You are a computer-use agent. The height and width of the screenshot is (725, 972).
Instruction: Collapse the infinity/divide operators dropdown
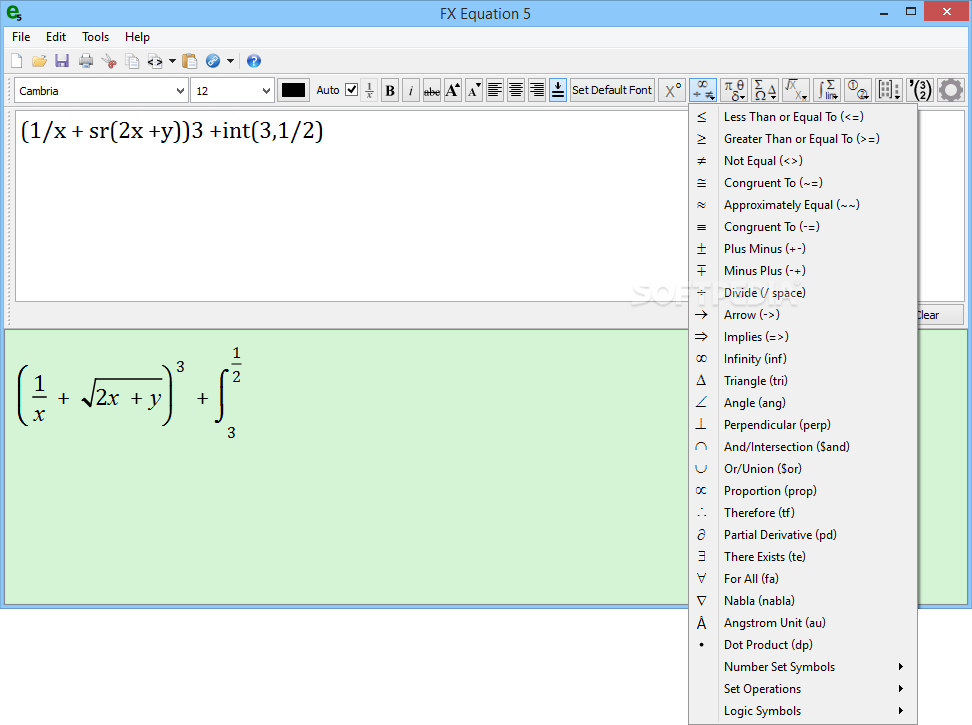pyautogui.click(x=704, y=90)
